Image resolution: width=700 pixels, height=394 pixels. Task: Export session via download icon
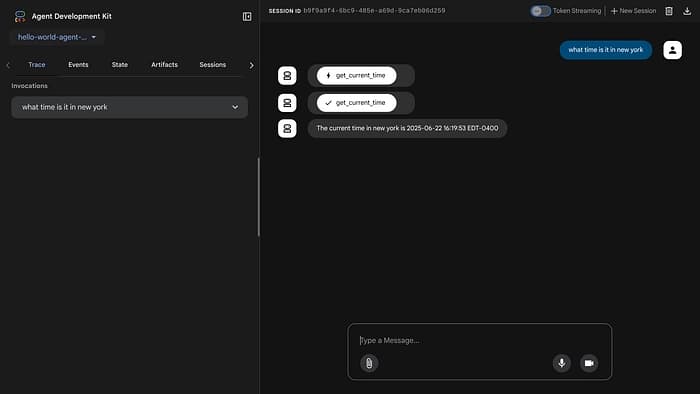click(x=687, y=11)
